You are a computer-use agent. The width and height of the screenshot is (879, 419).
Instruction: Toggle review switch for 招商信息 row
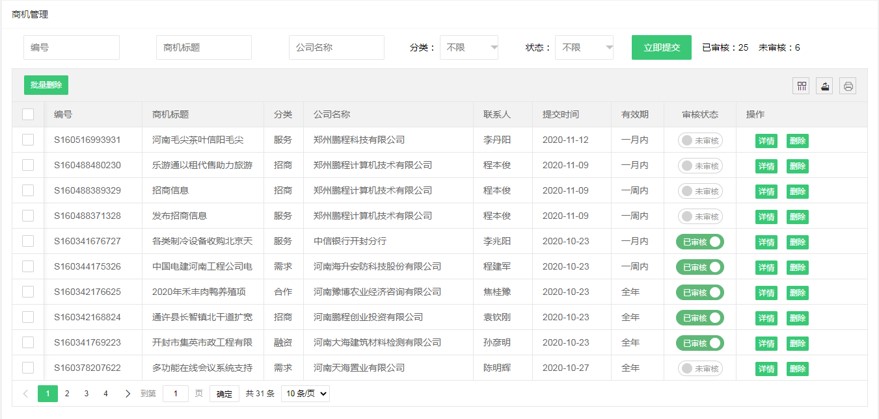700,191
